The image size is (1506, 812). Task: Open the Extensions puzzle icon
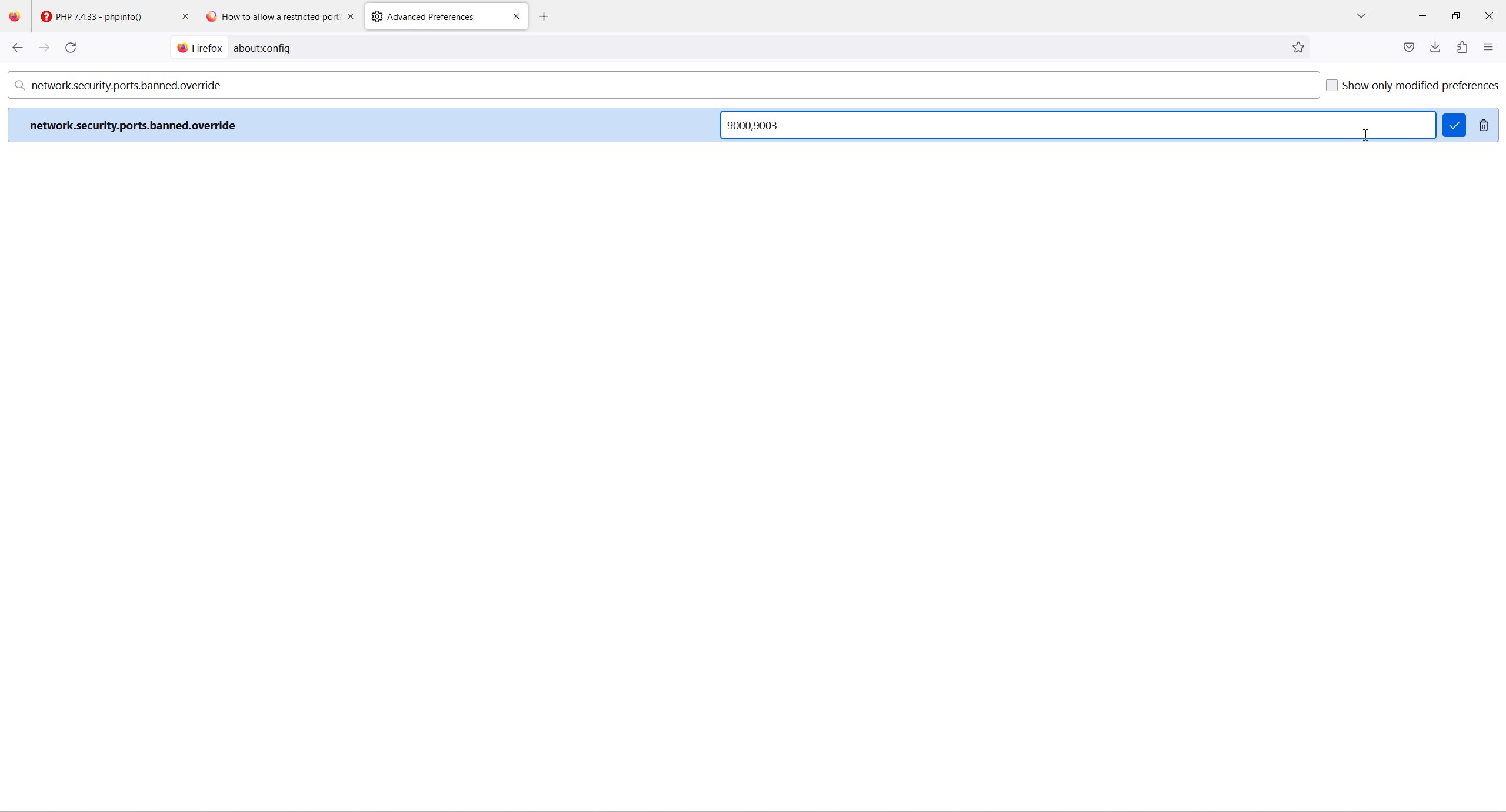pyautogui.click(x=1462, y=48)
